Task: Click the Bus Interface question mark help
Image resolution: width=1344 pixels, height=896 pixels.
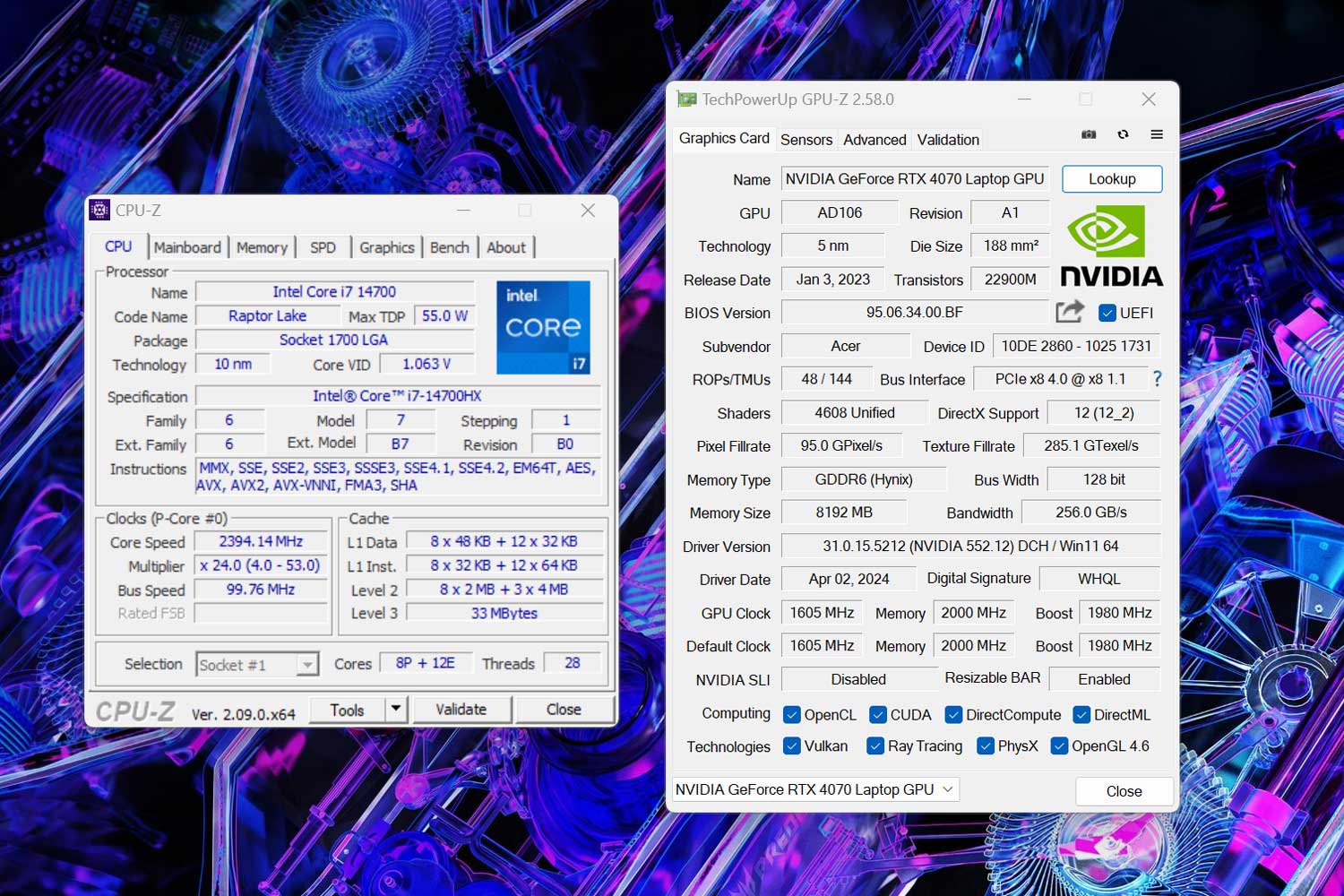Action: coord(1157,379)
